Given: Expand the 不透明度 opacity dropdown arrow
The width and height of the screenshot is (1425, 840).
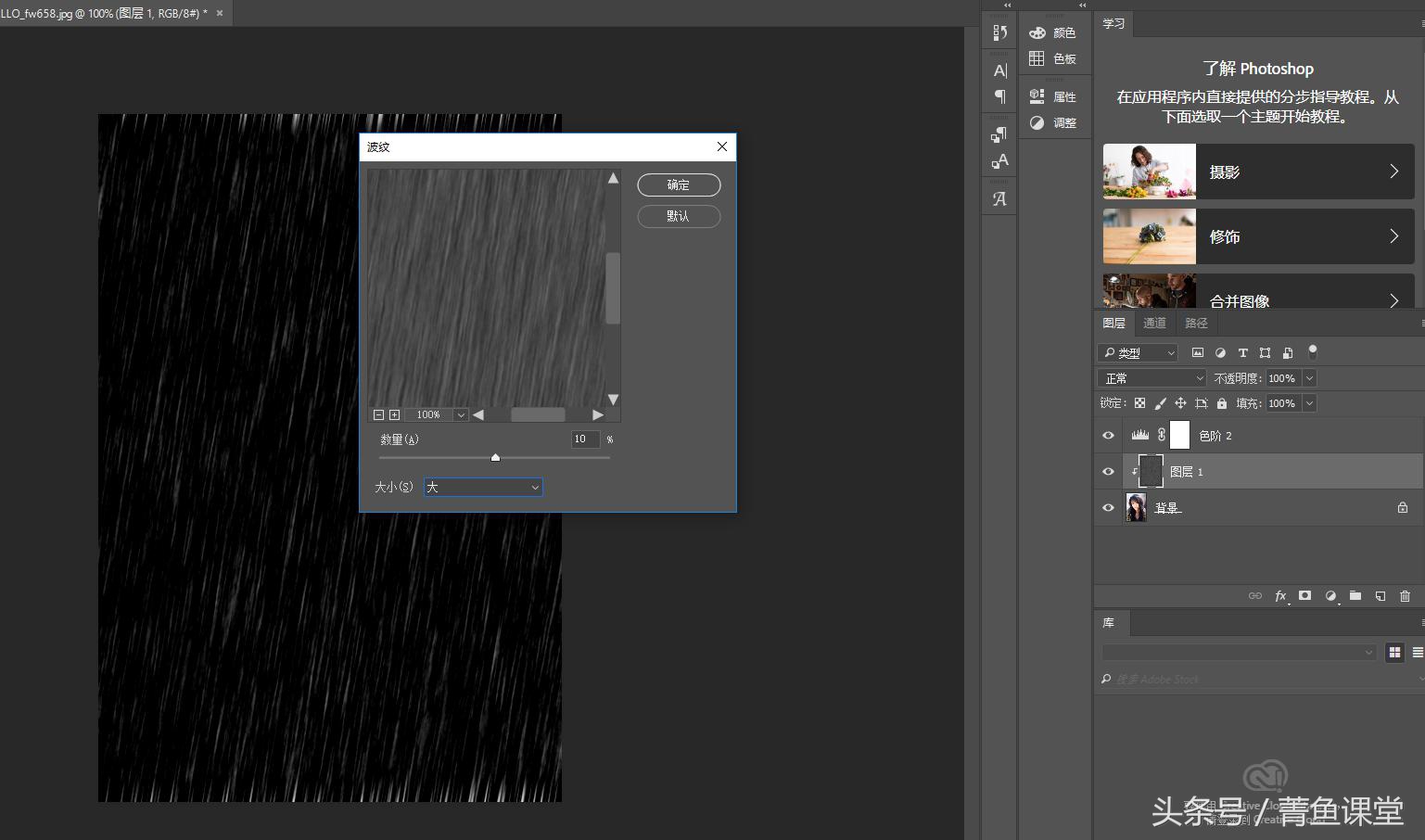Looking at the screenshot, I should [x=1309, y=378].
